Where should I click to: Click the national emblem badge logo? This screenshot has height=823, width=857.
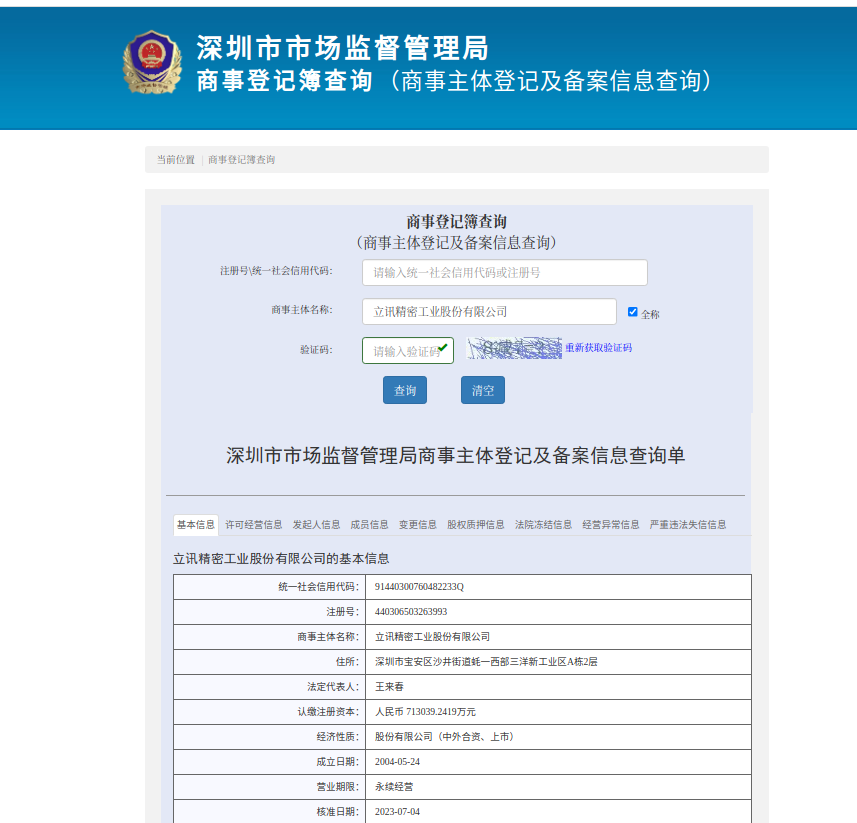[152, 62]
